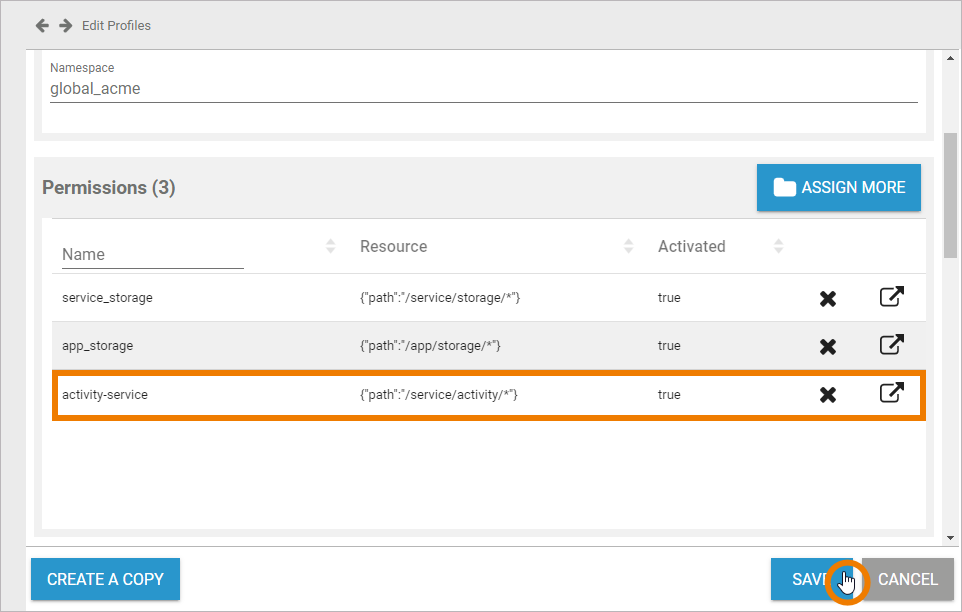The image size is (962, 612).
Task: Focus the Name filter input field
Action: pyautogui.click(x=152, y=254)
